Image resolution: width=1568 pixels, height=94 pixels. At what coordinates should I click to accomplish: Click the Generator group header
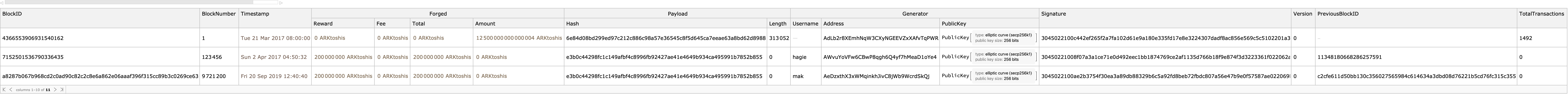pos(915,13)
